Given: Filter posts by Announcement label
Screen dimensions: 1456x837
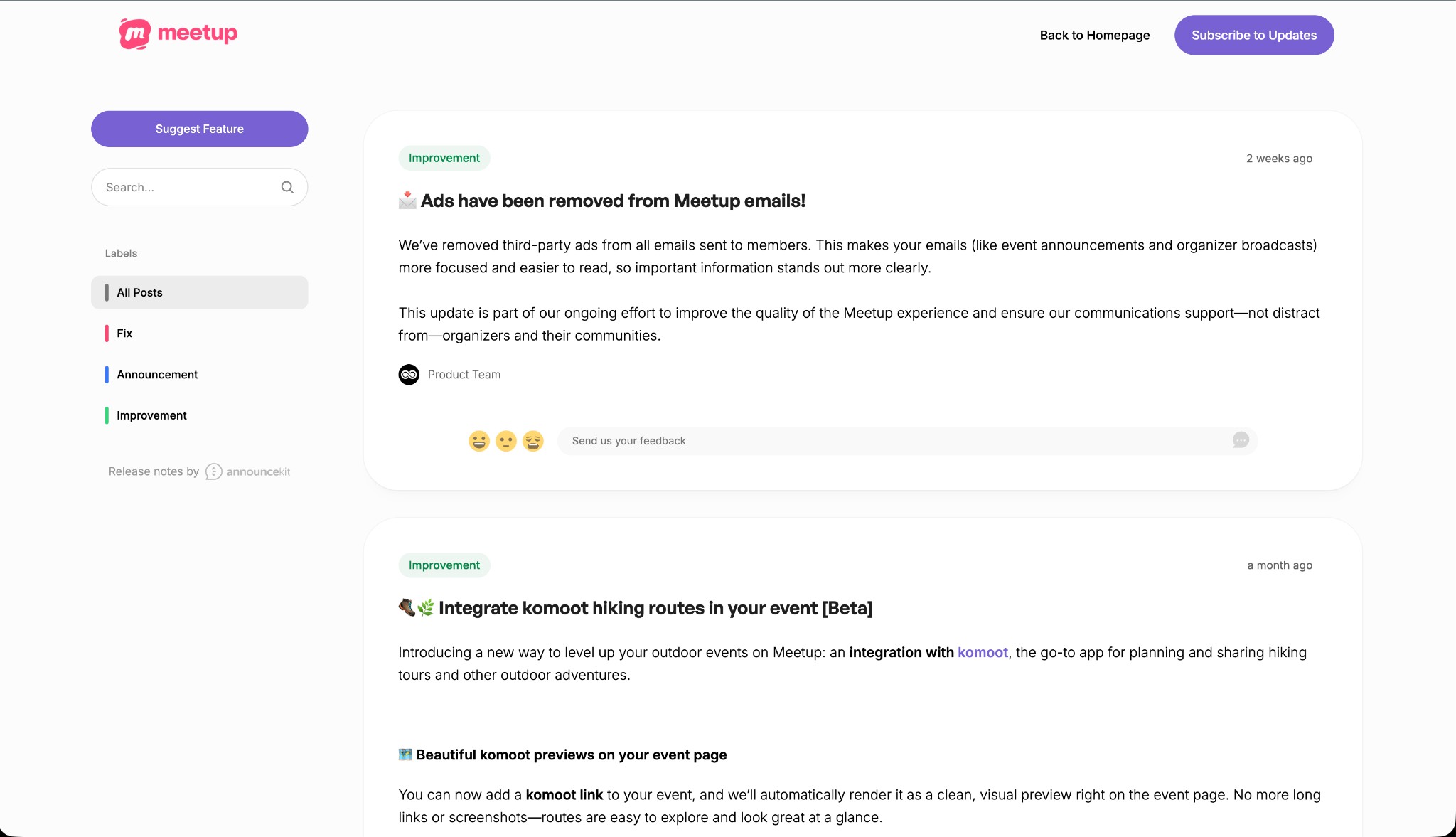Looking at the screenshot, I should (157, 374).
